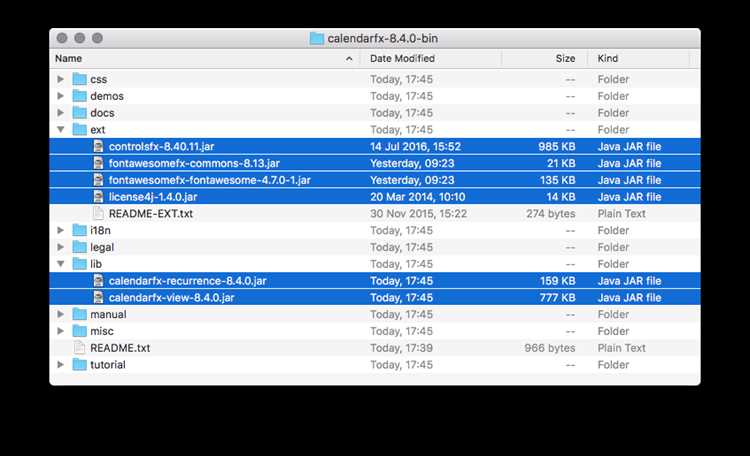Click the Today, 17:39 date cell

[401, 347]
